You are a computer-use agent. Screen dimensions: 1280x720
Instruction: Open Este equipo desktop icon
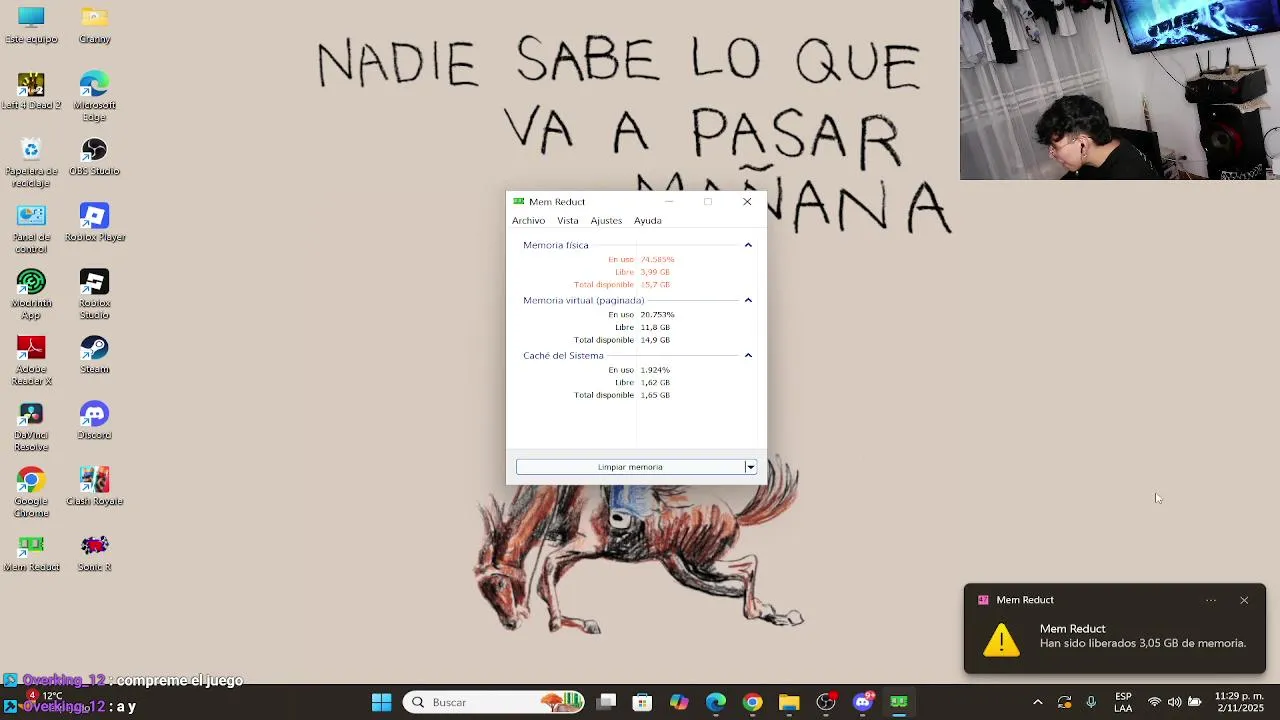click(x=31, y=25)
